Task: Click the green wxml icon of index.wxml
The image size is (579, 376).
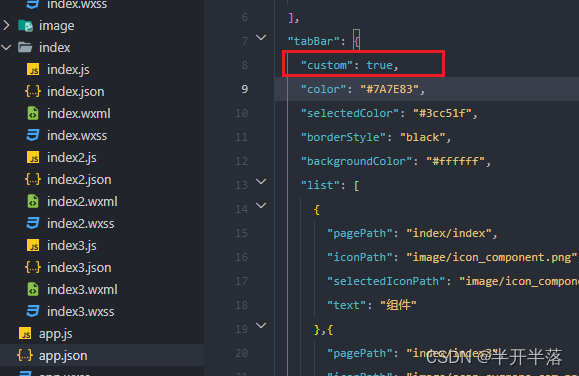Action: [33, 113]
